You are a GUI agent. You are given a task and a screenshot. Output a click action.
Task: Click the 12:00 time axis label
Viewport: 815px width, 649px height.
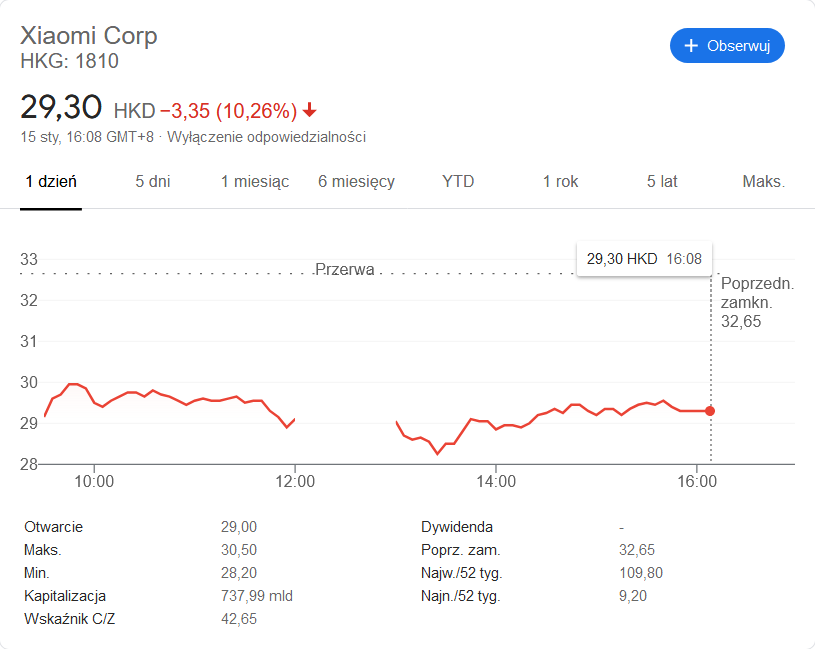pos(295,481)
